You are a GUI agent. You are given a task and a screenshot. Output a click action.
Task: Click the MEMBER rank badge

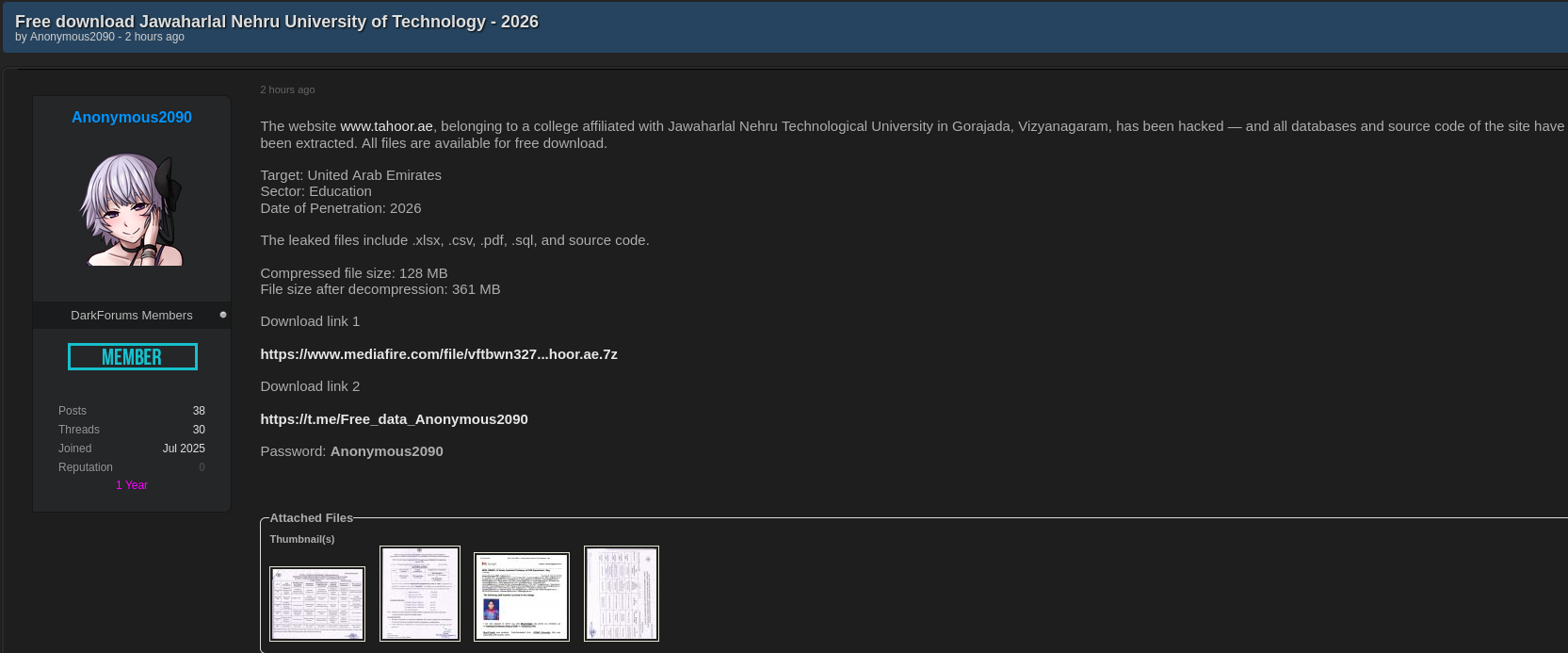tap(133, 356)
